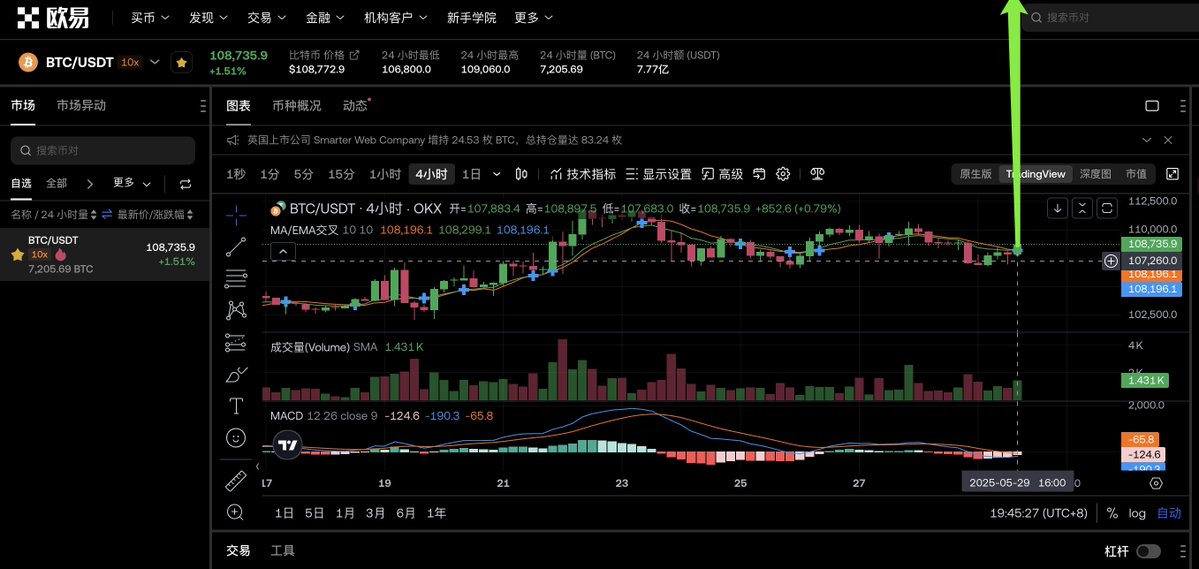Toggle the 杠杆 leverage switch
This screenshot has width=1199, height=569.
[1148, 551]
